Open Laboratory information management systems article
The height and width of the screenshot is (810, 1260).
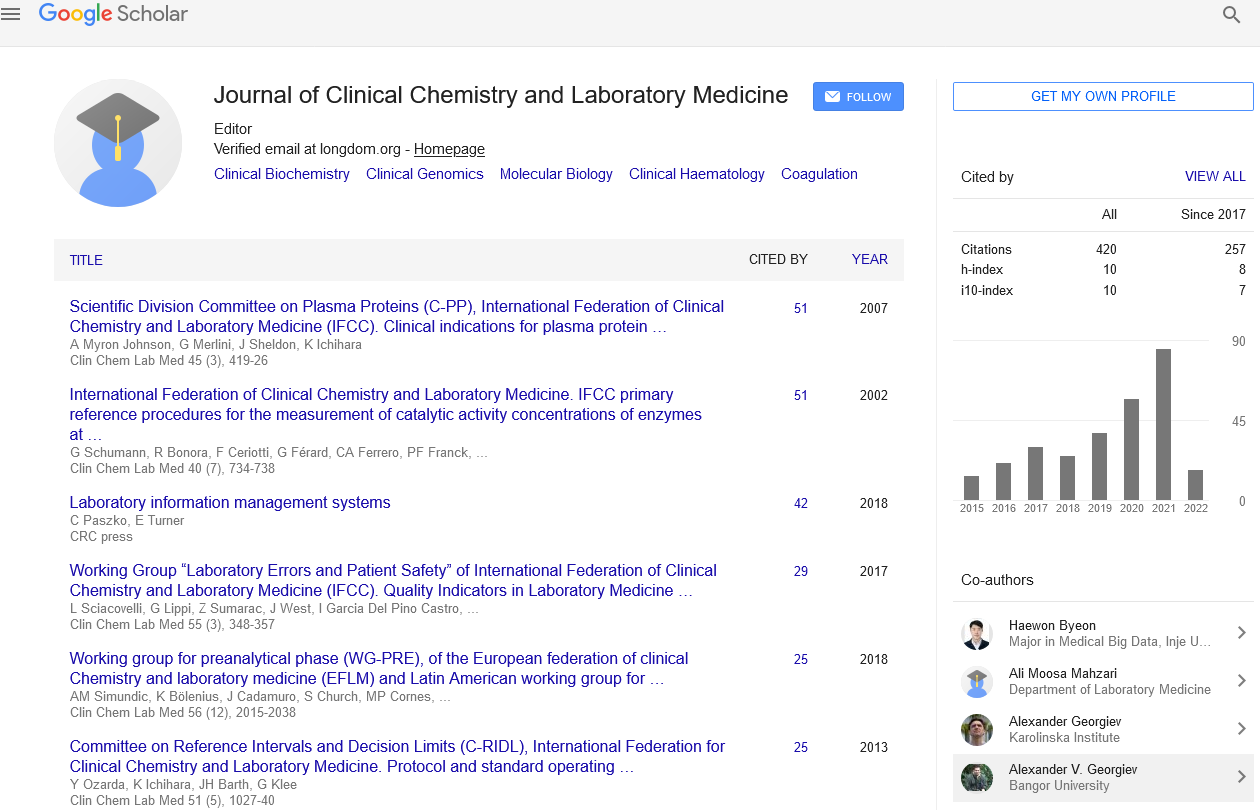point(230,502)
